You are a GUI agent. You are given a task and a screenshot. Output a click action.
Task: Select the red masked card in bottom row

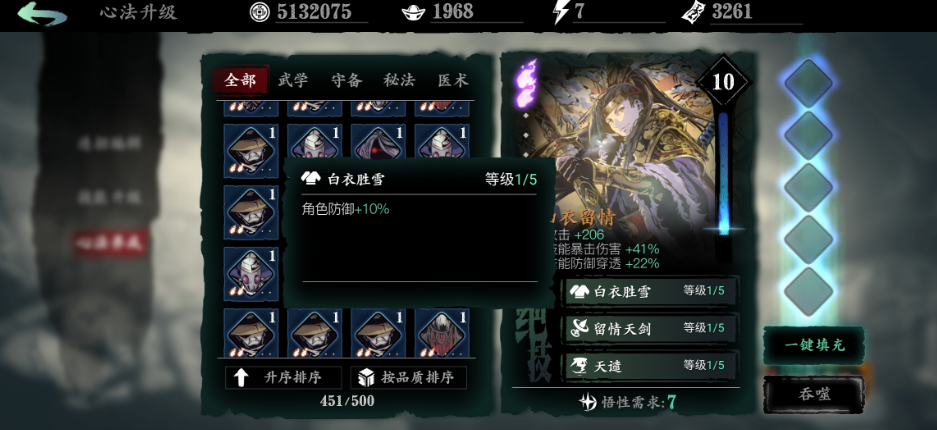(x=442, y=333)
